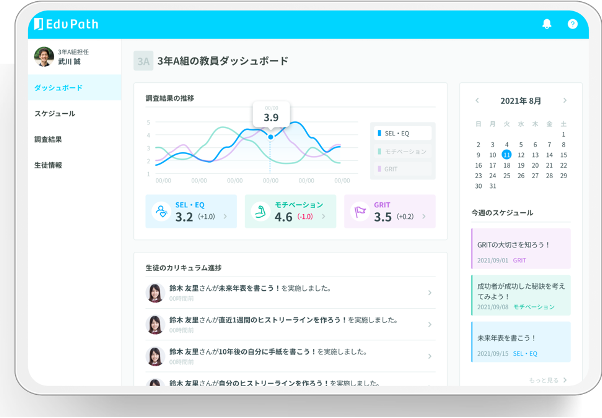
Task: Open the notifications bell icon
Action: coord(547,24)
